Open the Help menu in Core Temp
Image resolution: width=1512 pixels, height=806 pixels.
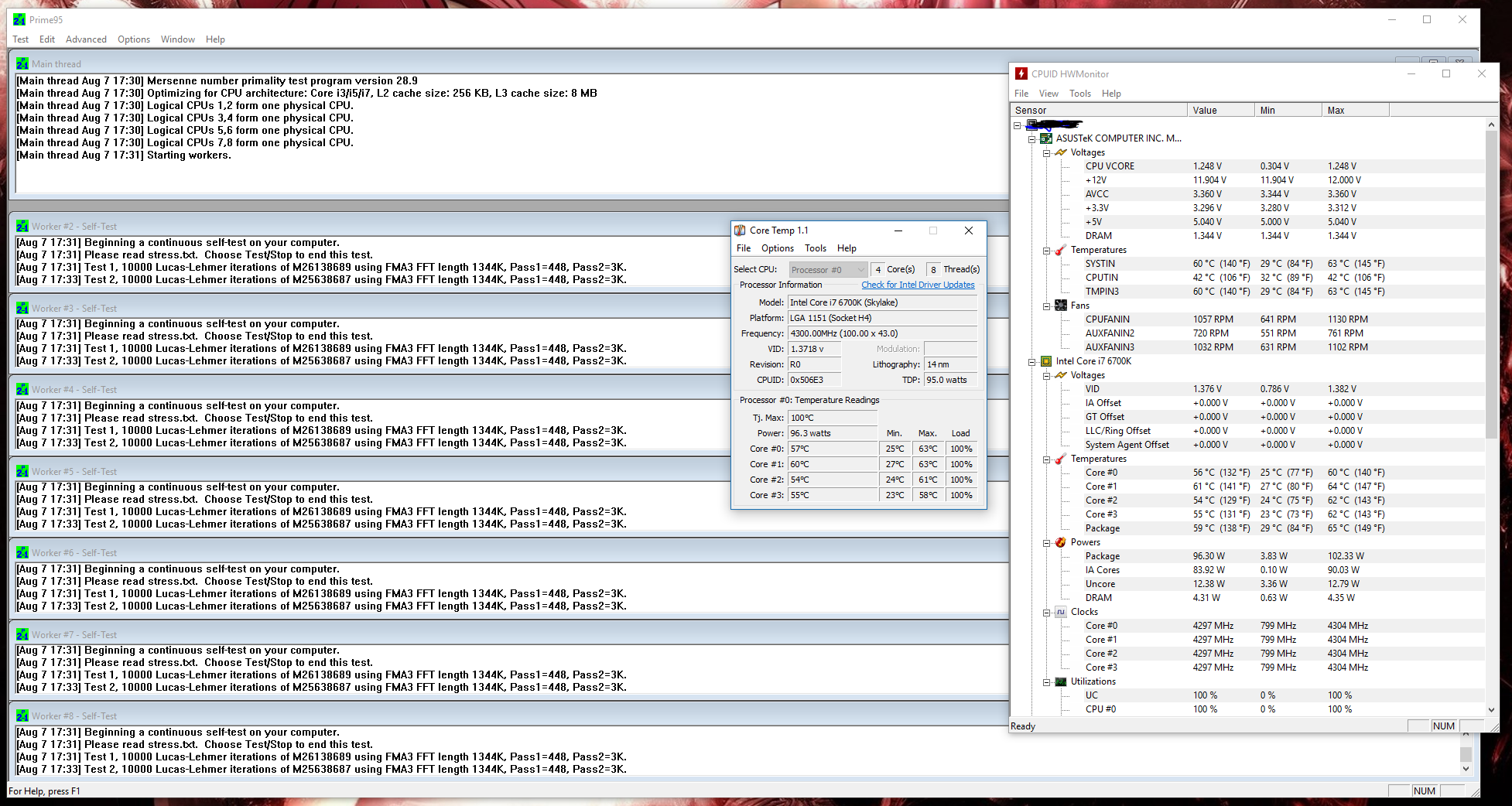click(x=847, y=248)
